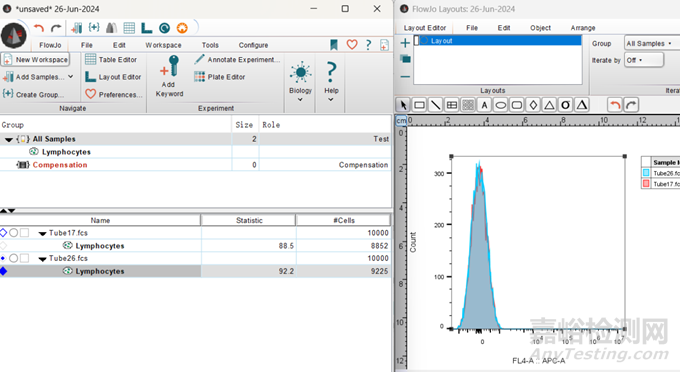Click the Add Keyword icon
Image resolution: width=680 pixels, height=372 pixels.
point(169,75)
